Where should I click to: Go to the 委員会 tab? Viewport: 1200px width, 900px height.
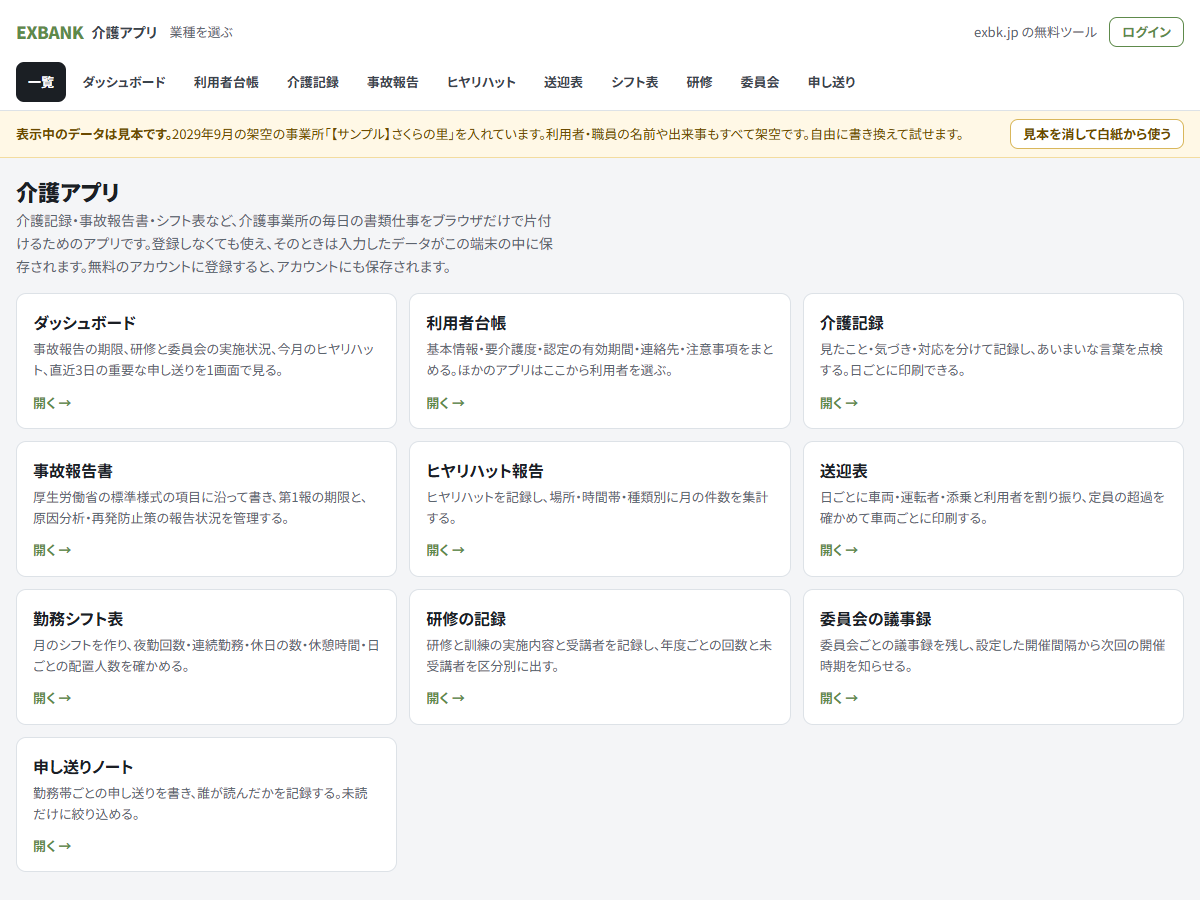[760, 82]
